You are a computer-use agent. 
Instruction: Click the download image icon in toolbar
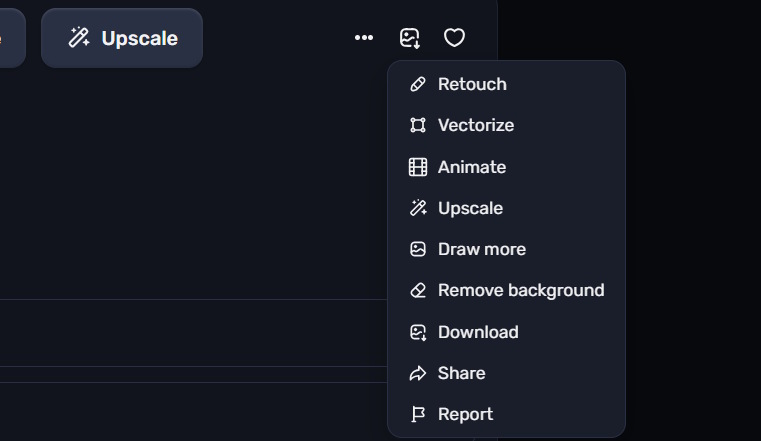click(410, 38)
